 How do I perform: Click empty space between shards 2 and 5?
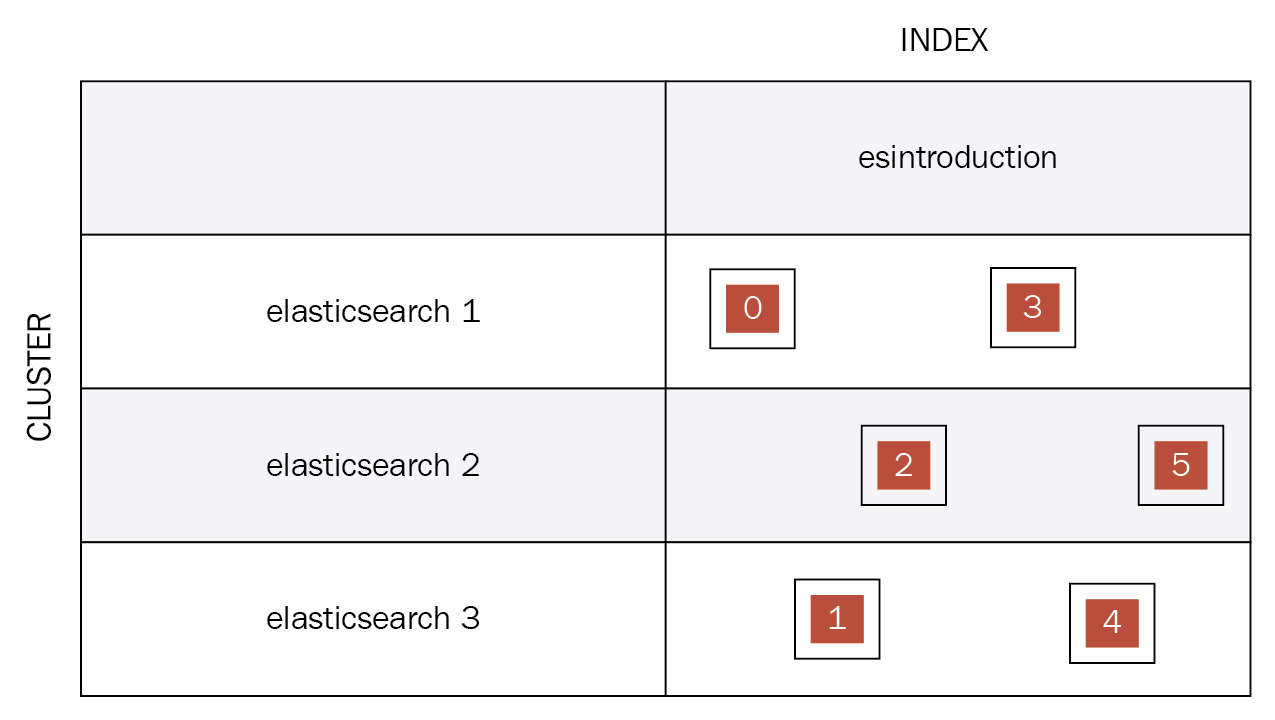(1042, 465)
